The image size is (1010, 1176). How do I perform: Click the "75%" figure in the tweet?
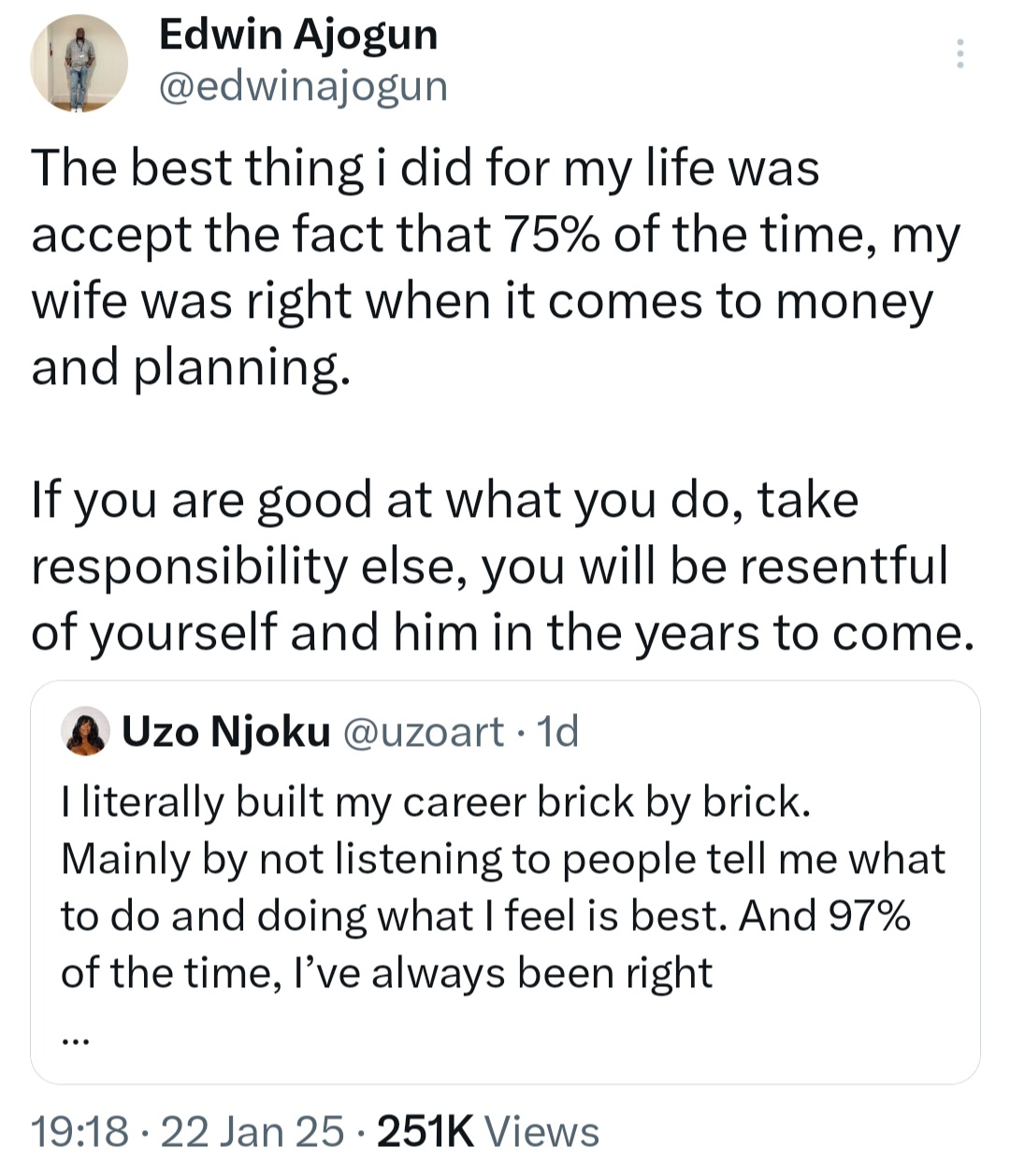point(552,235)
